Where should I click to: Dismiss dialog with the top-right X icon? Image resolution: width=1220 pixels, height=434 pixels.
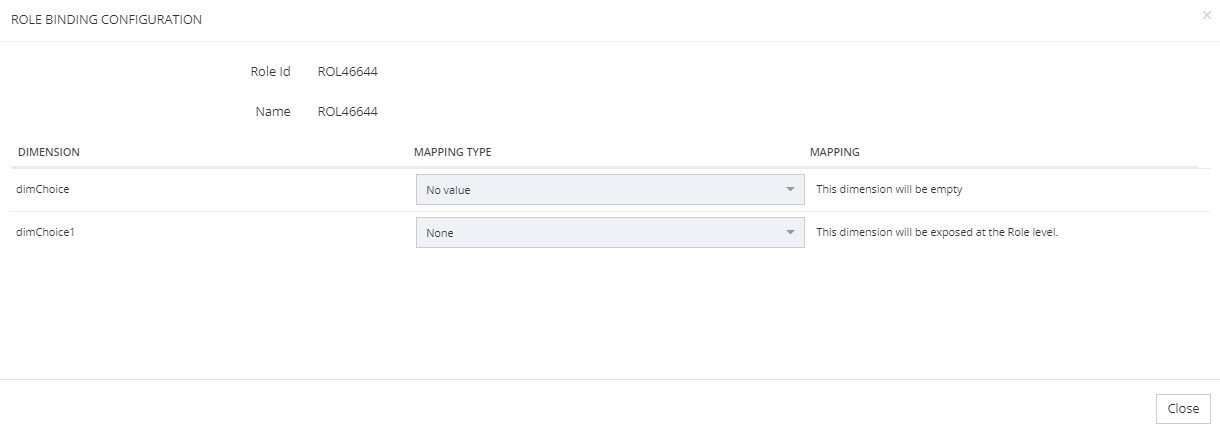[x=1206, y=16]
